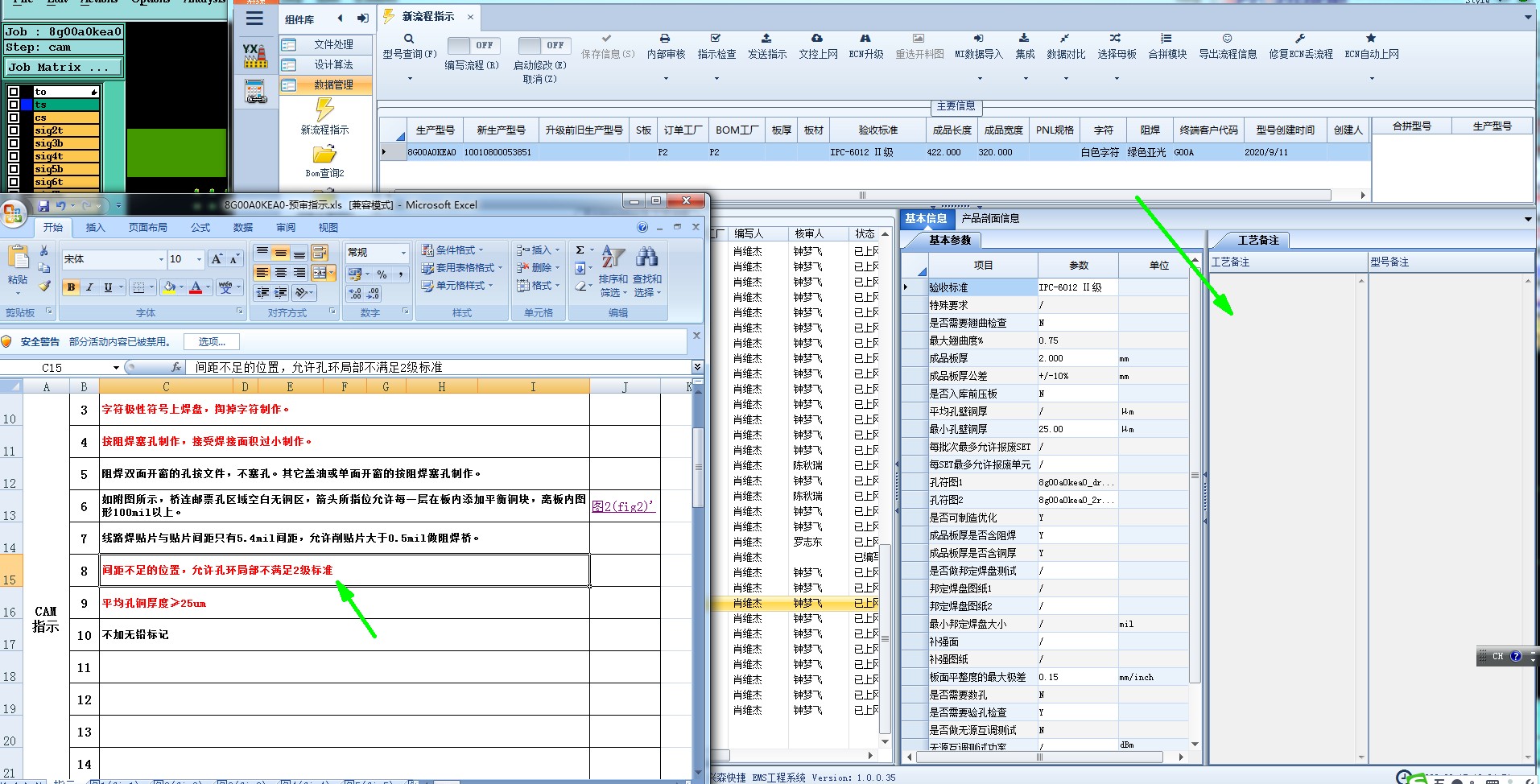Open Excel font size dropdown
The height and width of the screenshot is (784, 1540).
[199, 259]
